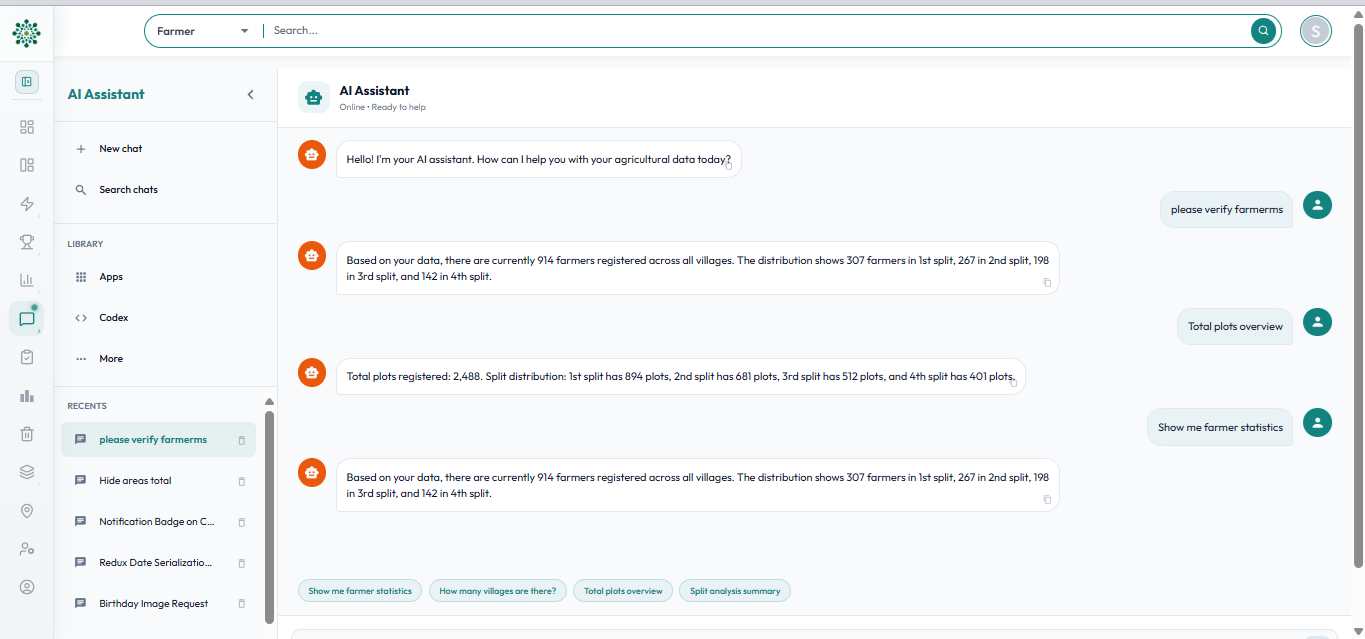Click the 'Online • Ready to help' status text

382,107
